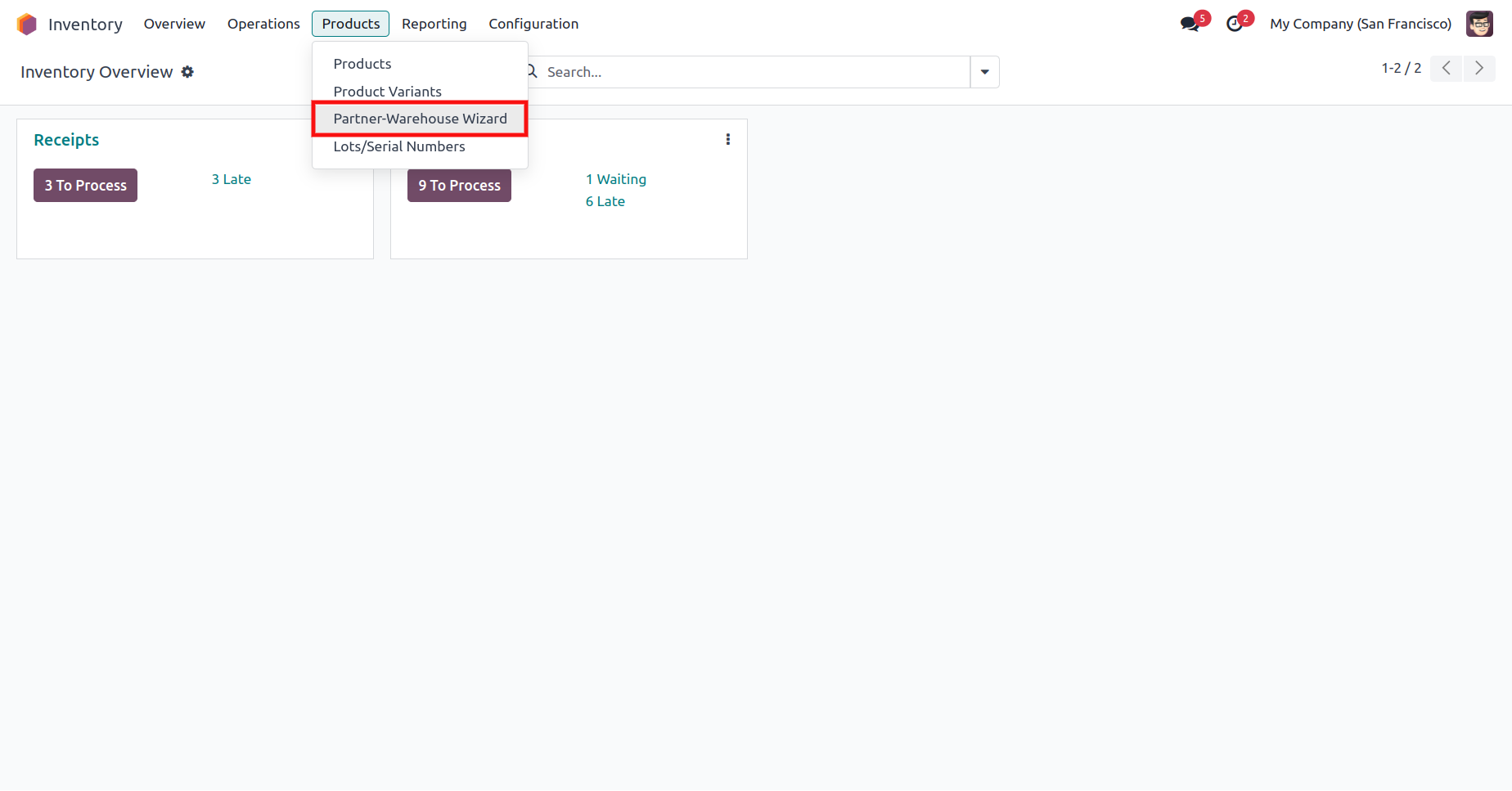Click the Inventory Overview gear icon
Image resolution: width=1512 pixels, height=791 pixels.
pos(187,72)
